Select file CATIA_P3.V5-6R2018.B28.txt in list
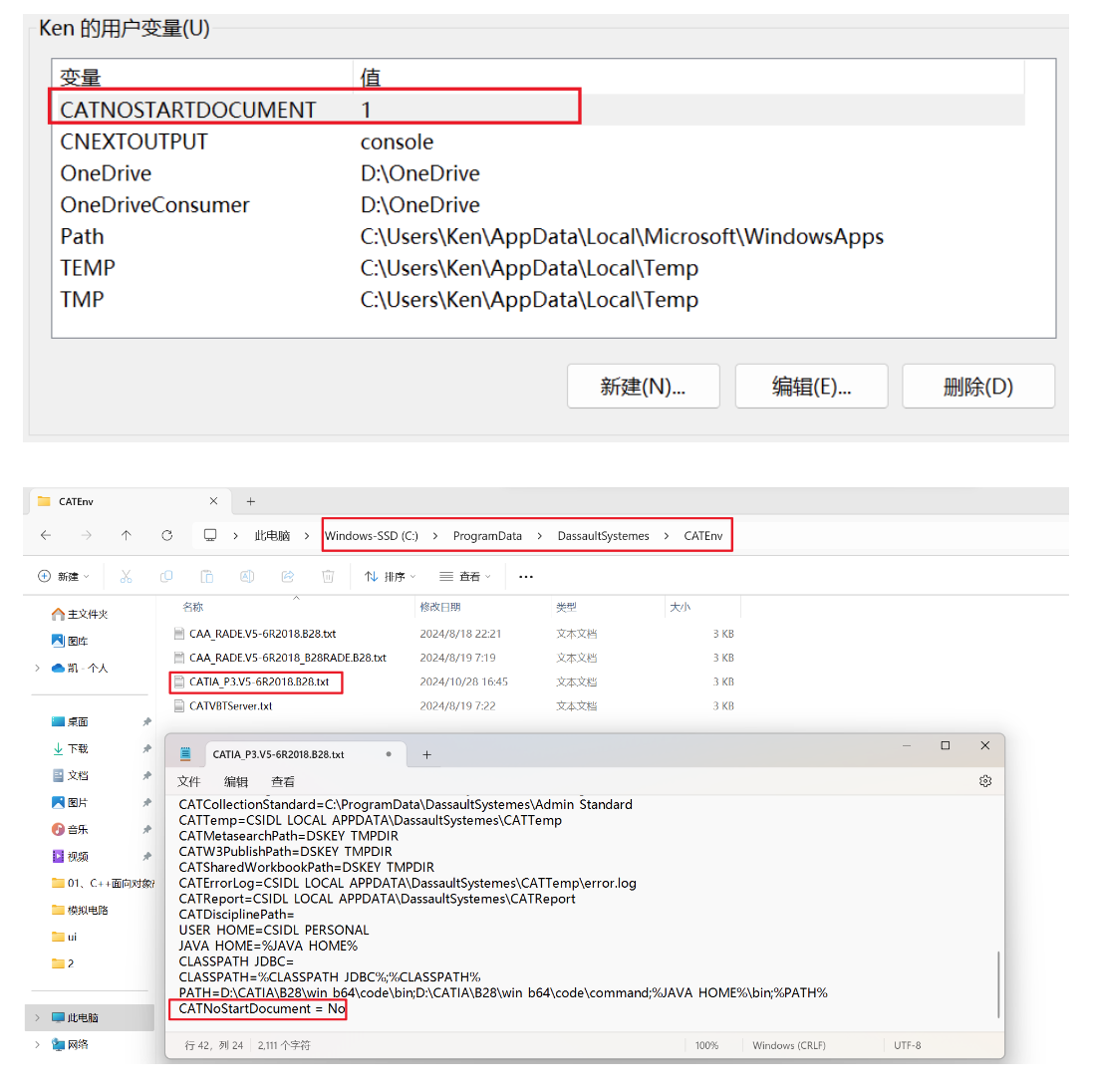 point(259,682)
